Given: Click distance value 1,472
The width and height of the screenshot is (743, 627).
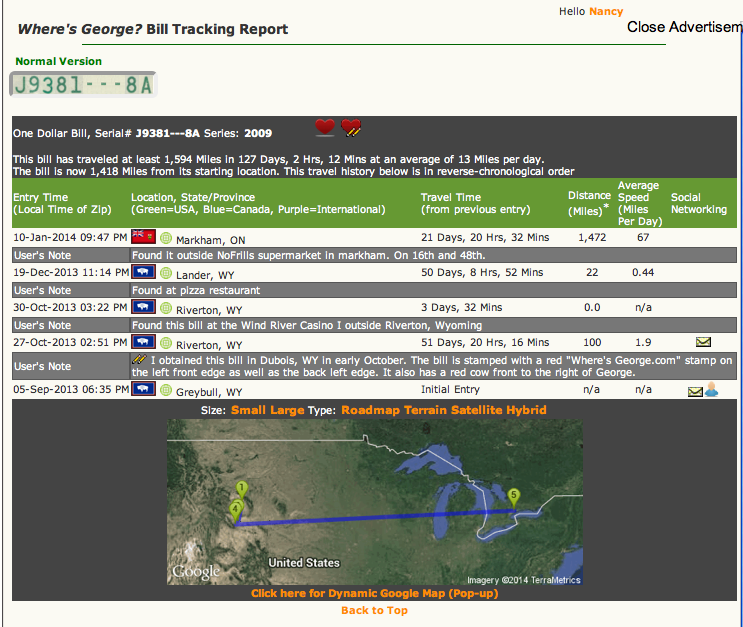Looking at the screenshot, I should tap(592, 237).
